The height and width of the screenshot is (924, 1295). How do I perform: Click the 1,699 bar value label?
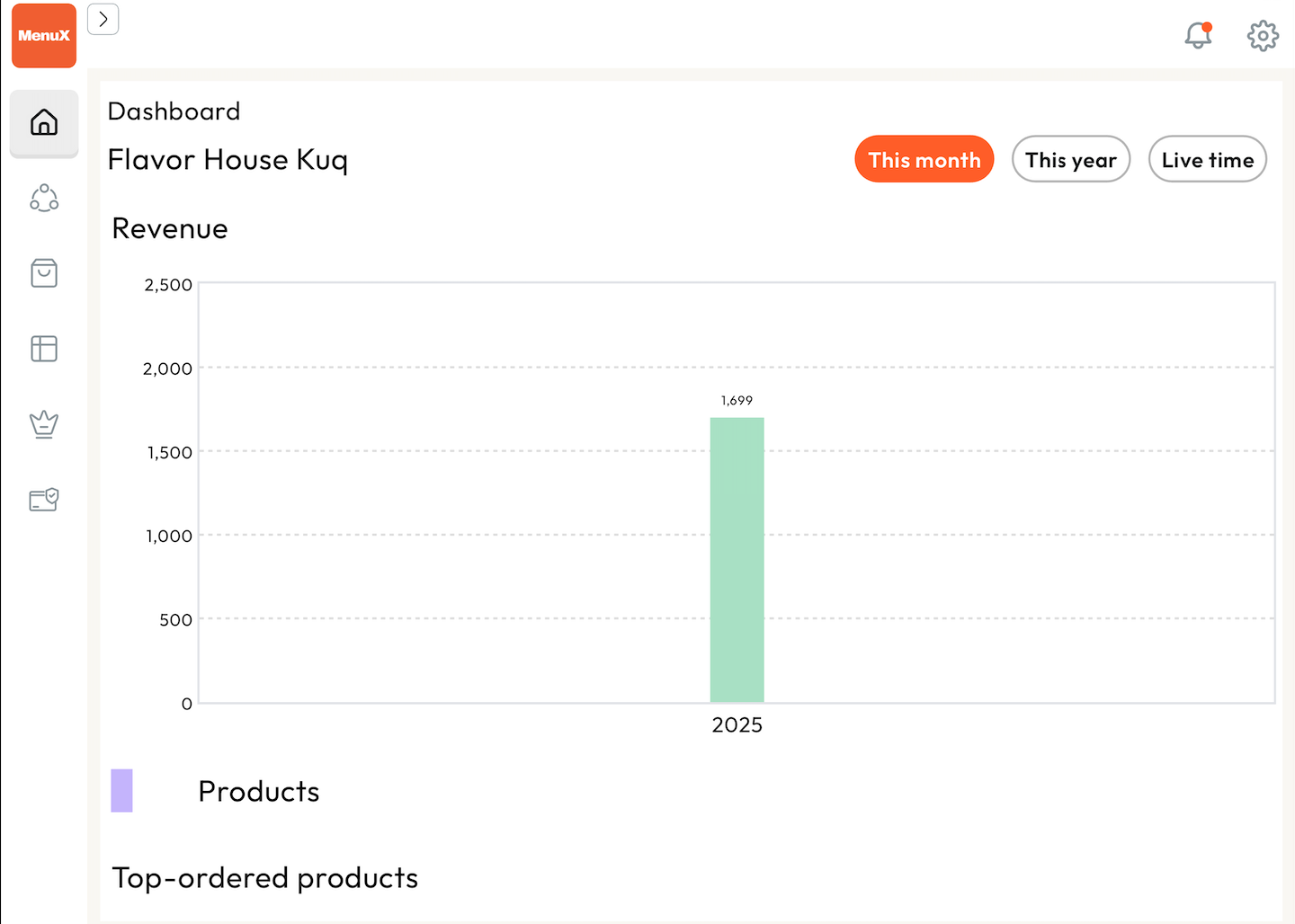(x=737, y=400)
